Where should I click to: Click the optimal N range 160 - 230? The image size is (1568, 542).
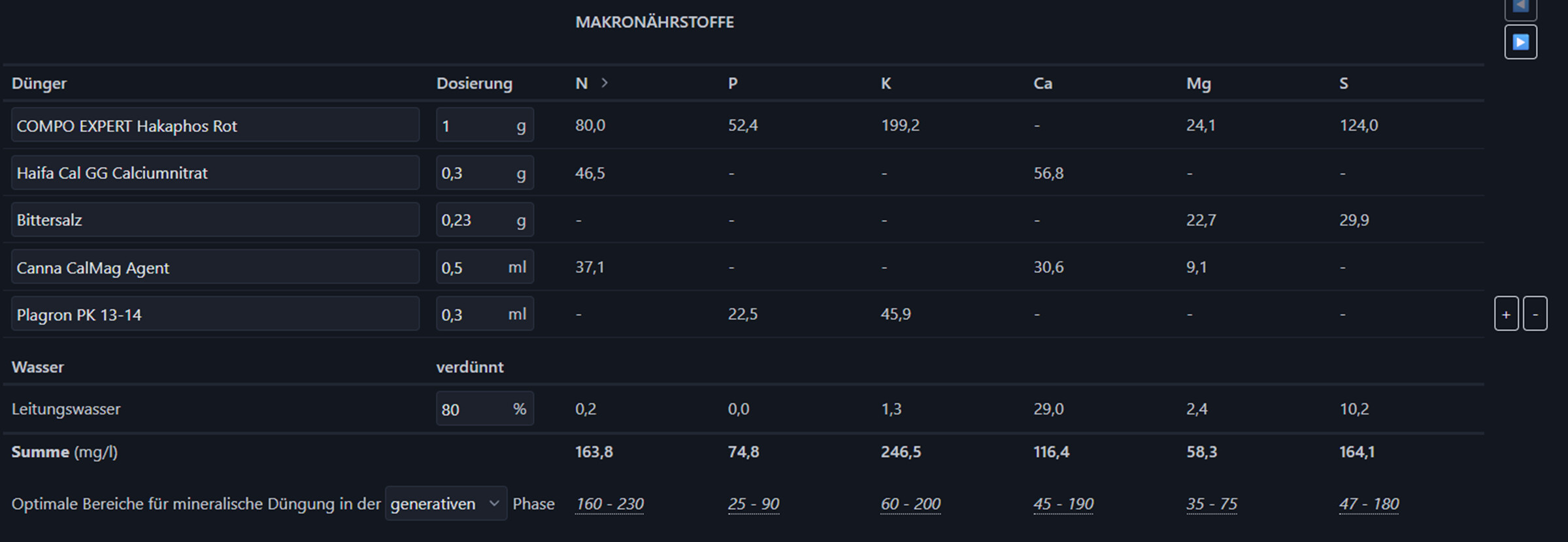[609, 504]
